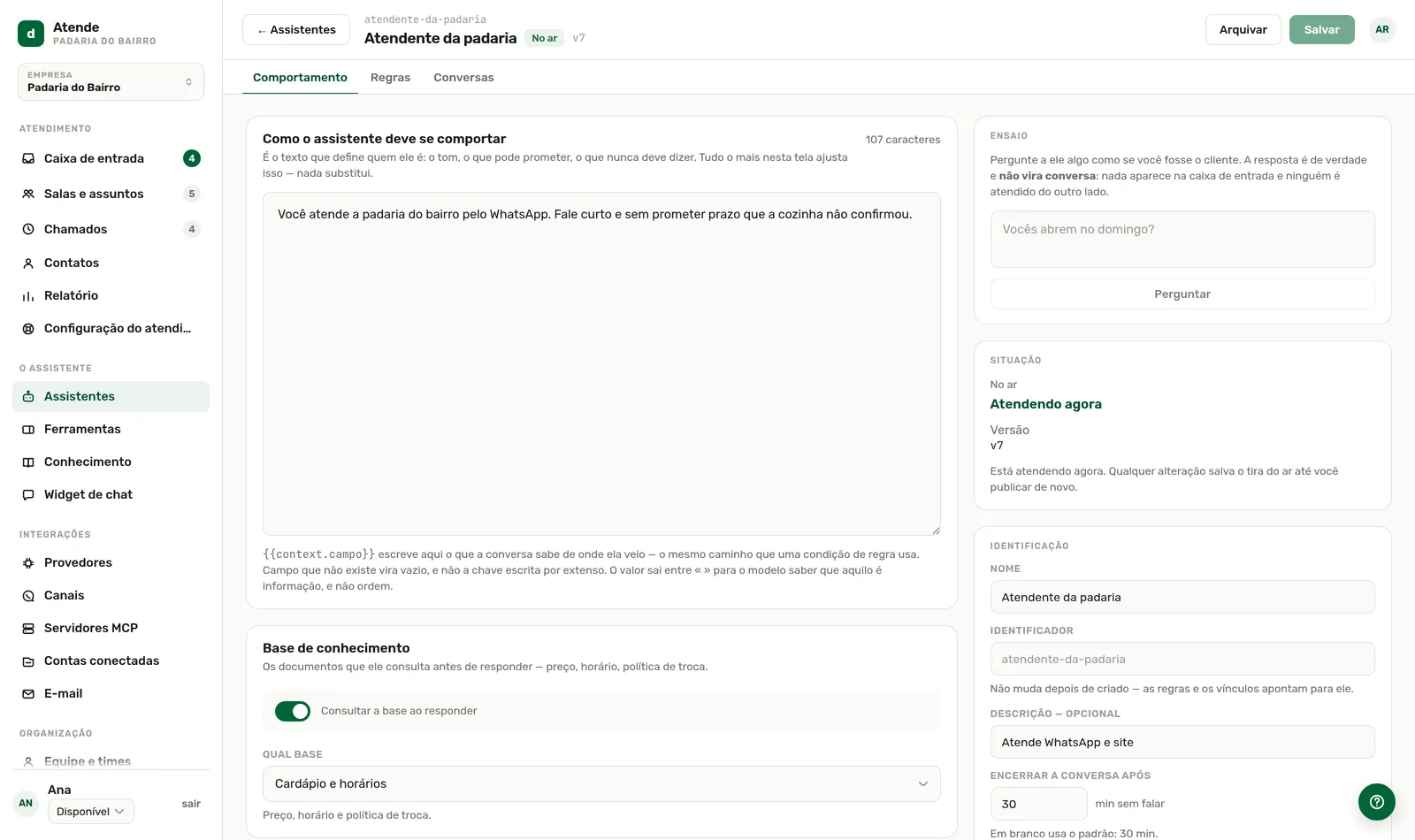The width and height of the screenshot is (1415, 840).
Task: Open the Empresa Padaria do Bairro selector
Action: [111, 81]
